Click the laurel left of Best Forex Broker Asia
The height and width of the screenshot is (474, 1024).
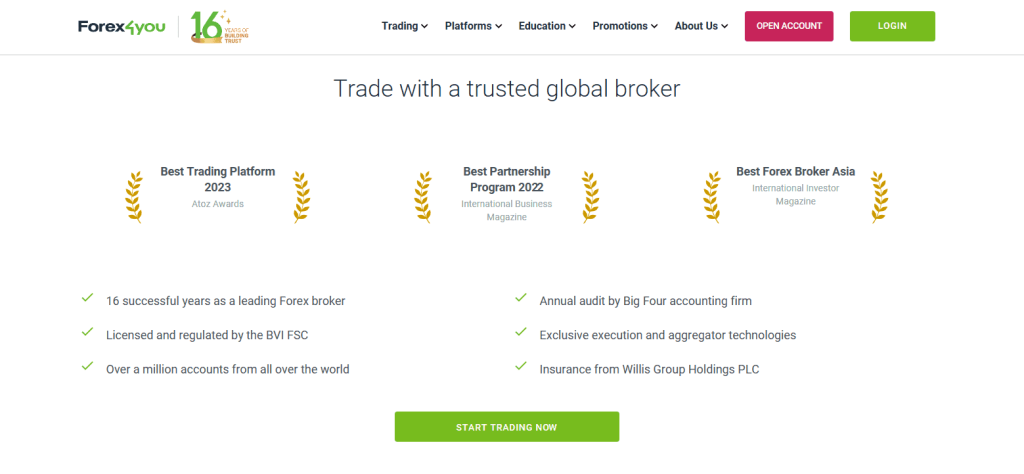712,197
